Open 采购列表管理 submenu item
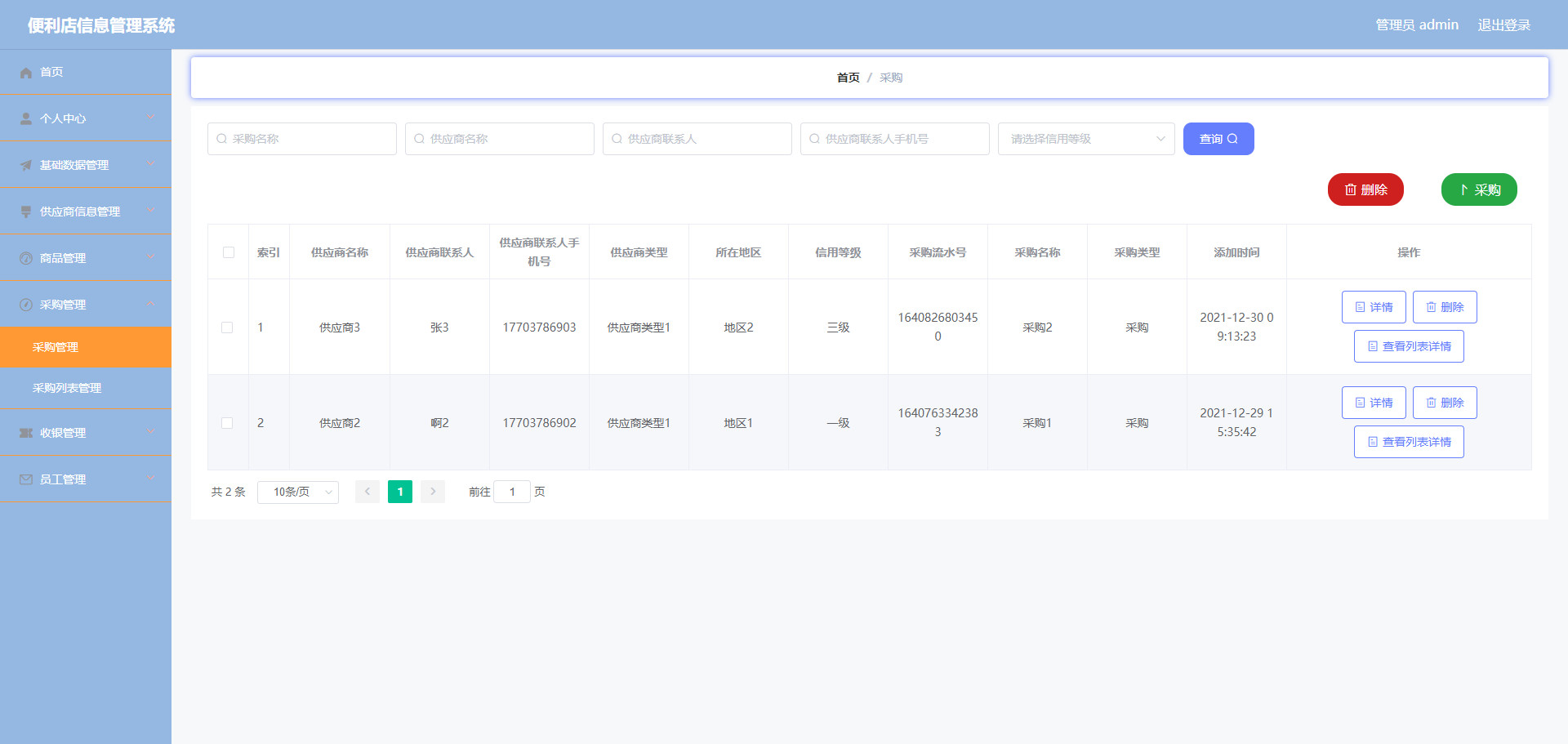The image size is (1568, 744). click(86, 388)
